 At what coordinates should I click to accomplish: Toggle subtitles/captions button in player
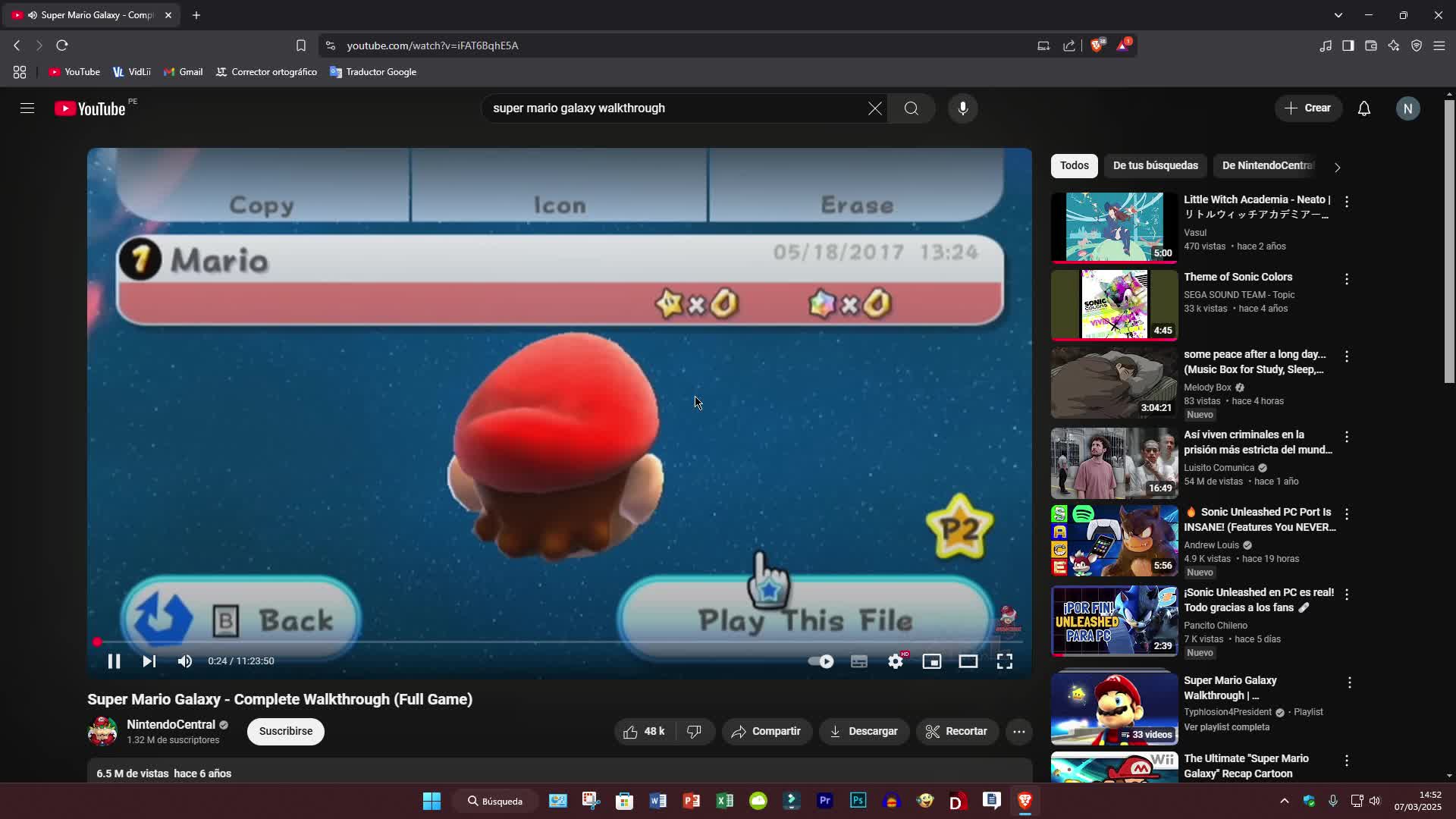coord(859,661)
